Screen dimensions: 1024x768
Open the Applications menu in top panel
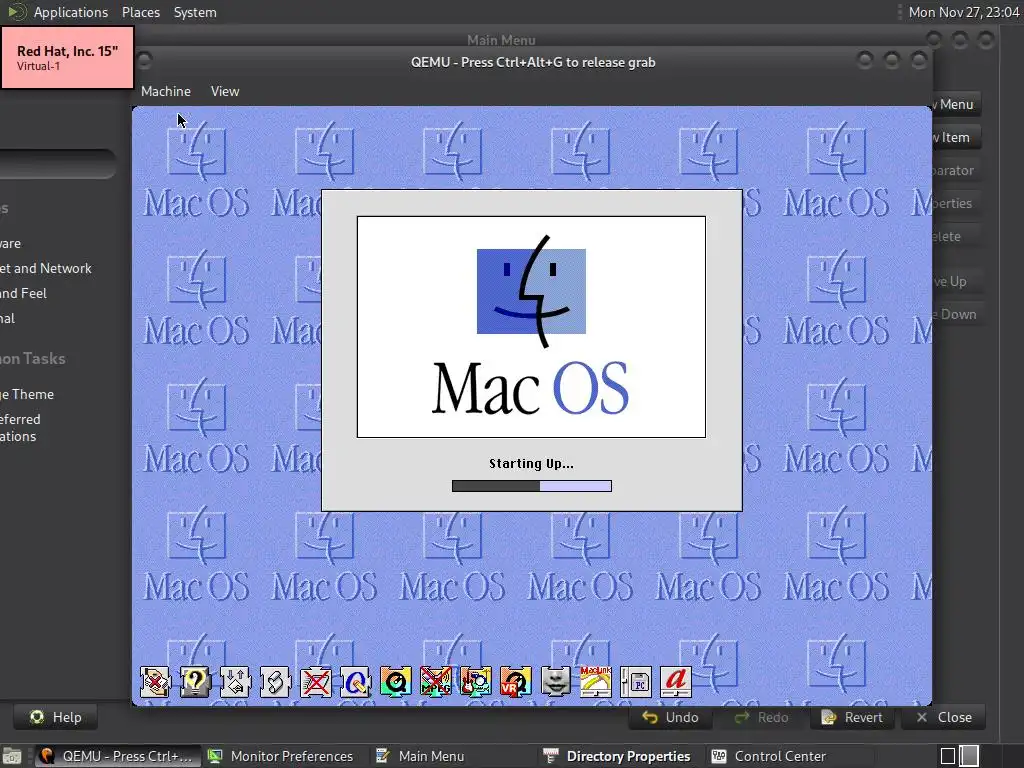click(x=71, y=12)
